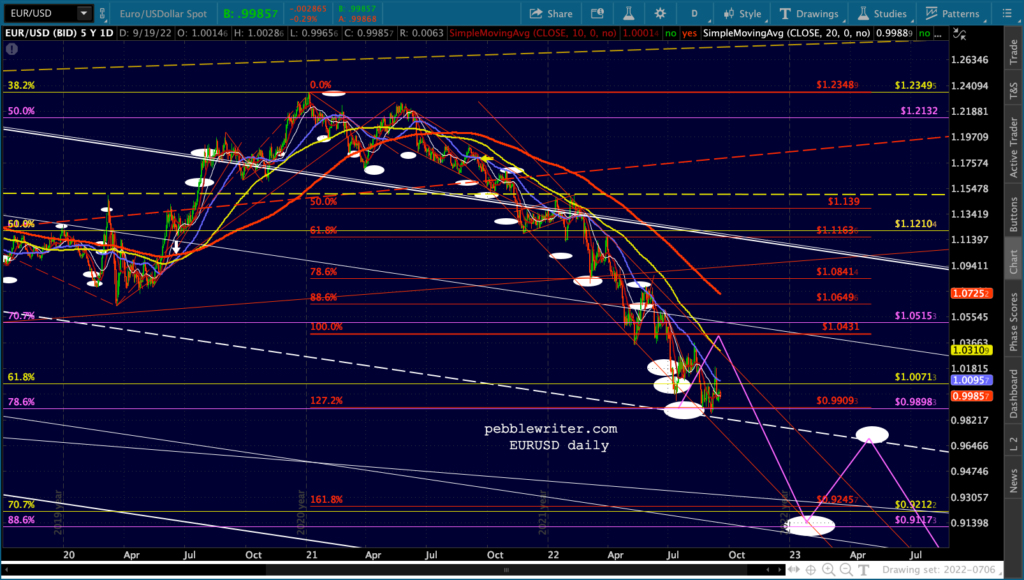
Task: Click the white SimpleMovingAvg (CLOSE, 20) label
Action: [786, 33]
